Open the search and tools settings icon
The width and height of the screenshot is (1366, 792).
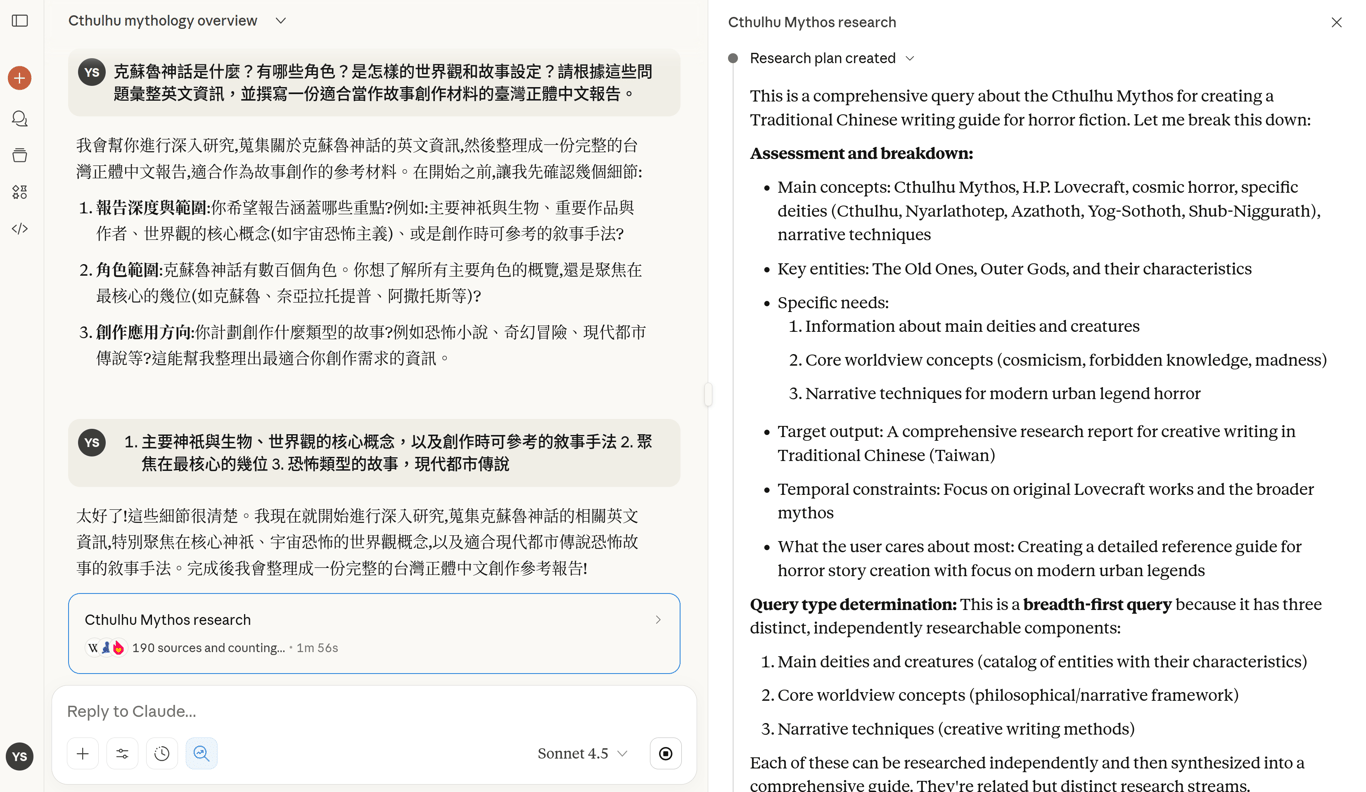(122, 754)
